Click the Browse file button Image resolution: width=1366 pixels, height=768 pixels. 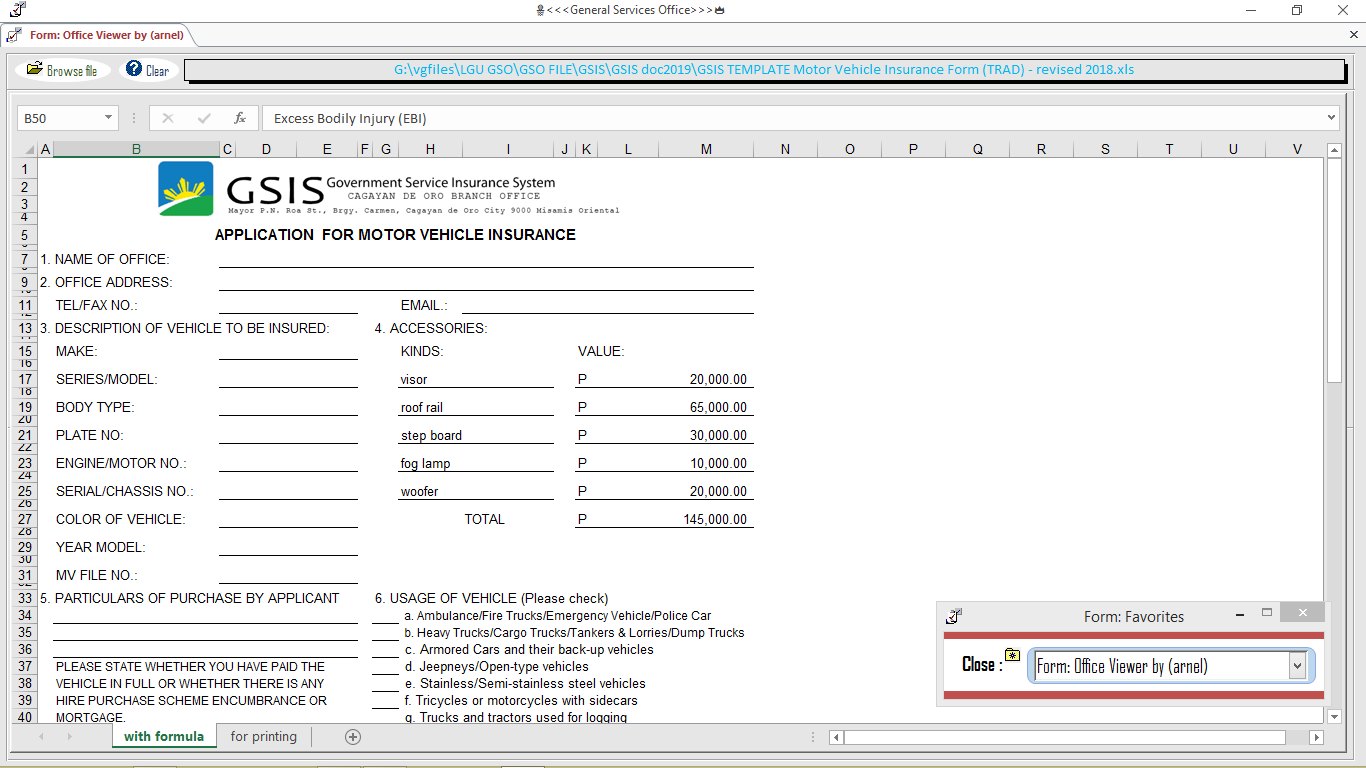point(62,70)
